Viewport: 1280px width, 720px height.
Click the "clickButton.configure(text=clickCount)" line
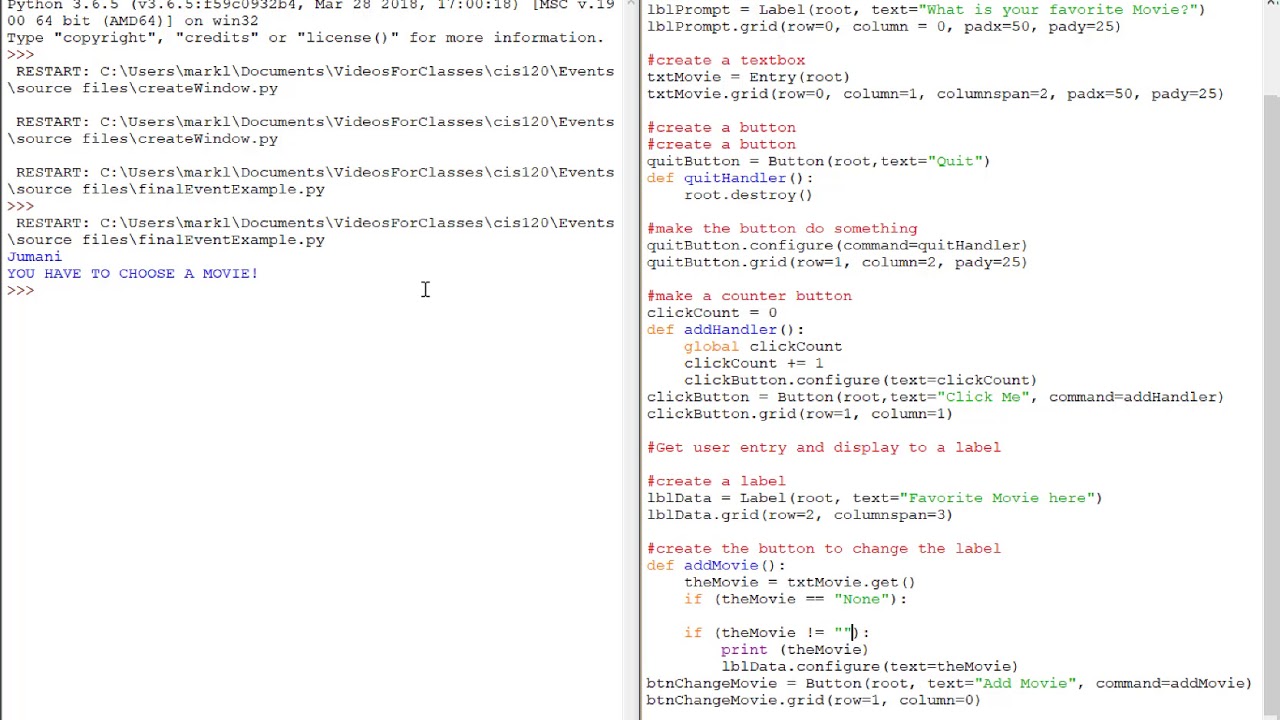[x=861, y=380]
